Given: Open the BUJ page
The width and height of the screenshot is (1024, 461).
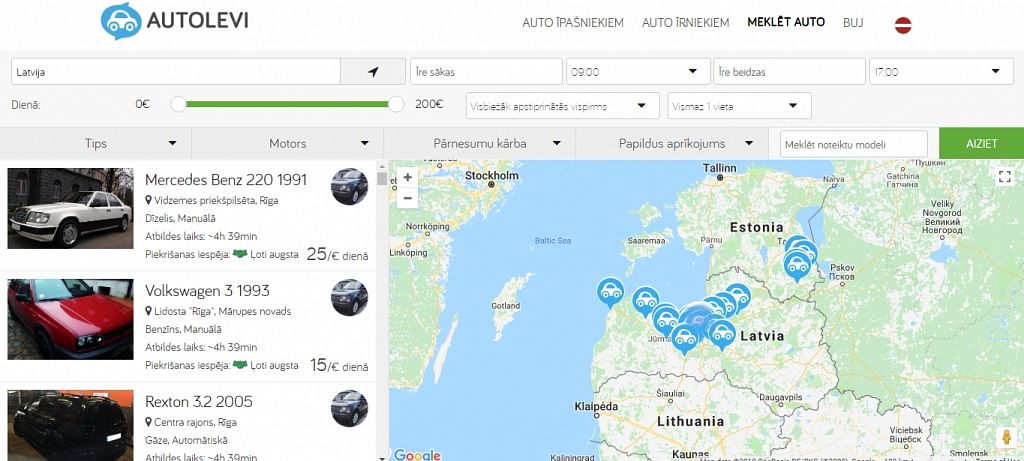Looking at the screenshot, I should point(853,22).
